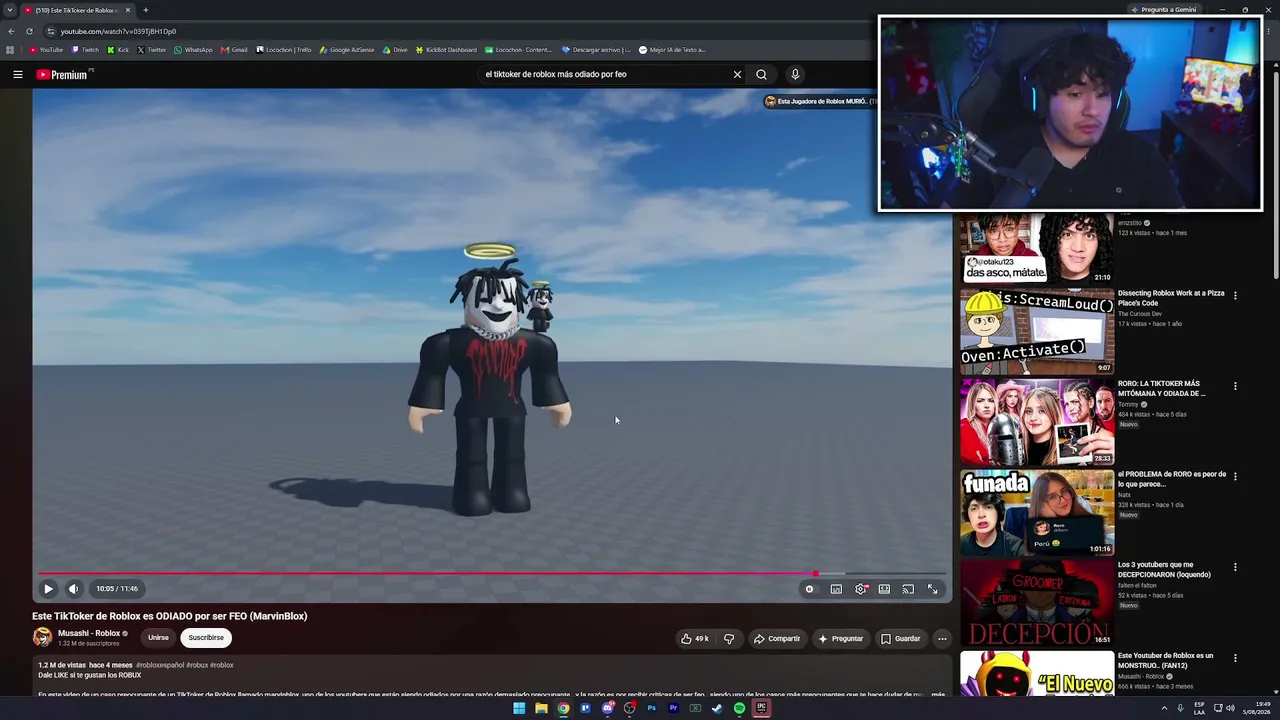
Task: Open File Explorer from the taskbar
Action: 541,708
